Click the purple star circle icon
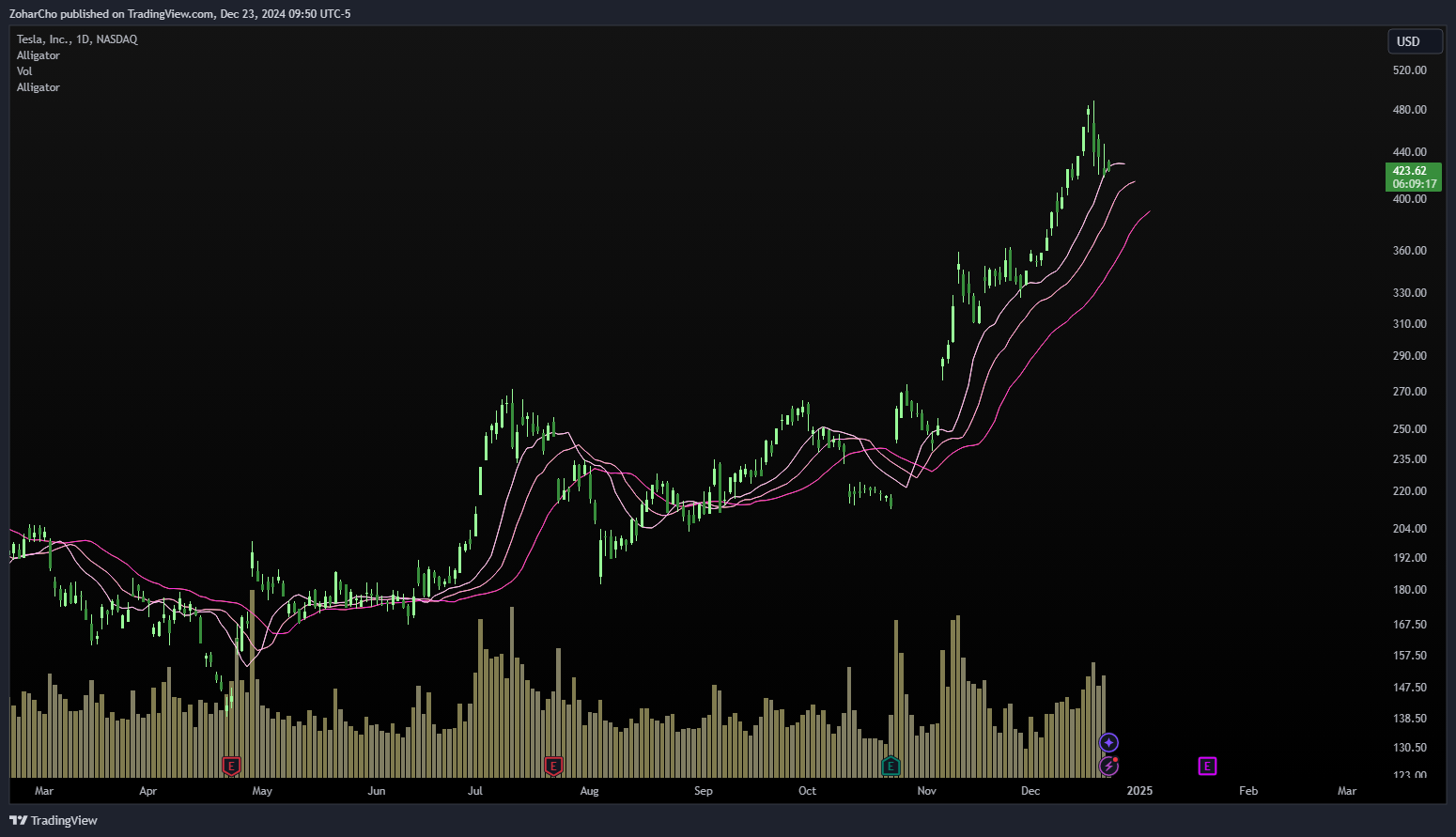This screenshot has height=837, width=1456. [1108, 743]
